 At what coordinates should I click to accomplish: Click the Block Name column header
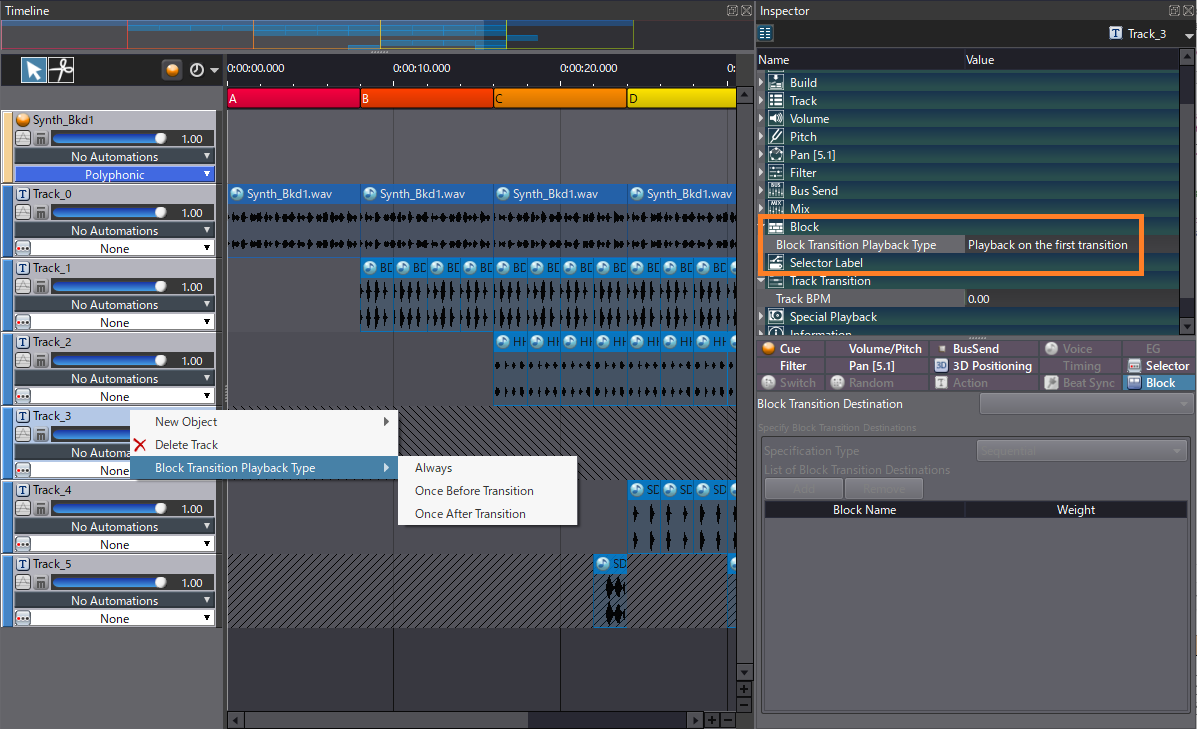(x=864, y=509)
